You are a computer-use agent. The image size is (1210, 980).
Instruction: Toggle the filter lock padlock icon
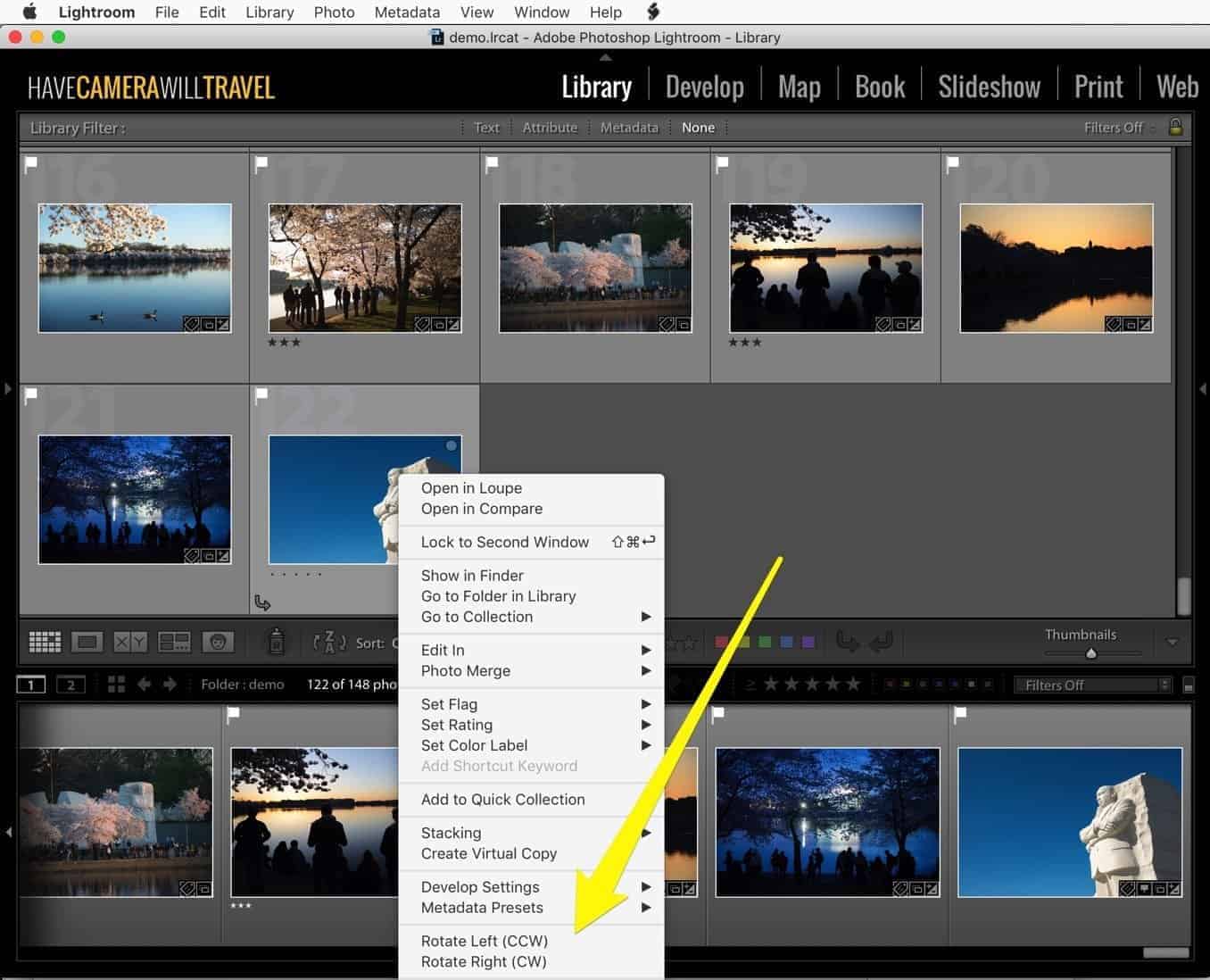(x=1176, y=127)
